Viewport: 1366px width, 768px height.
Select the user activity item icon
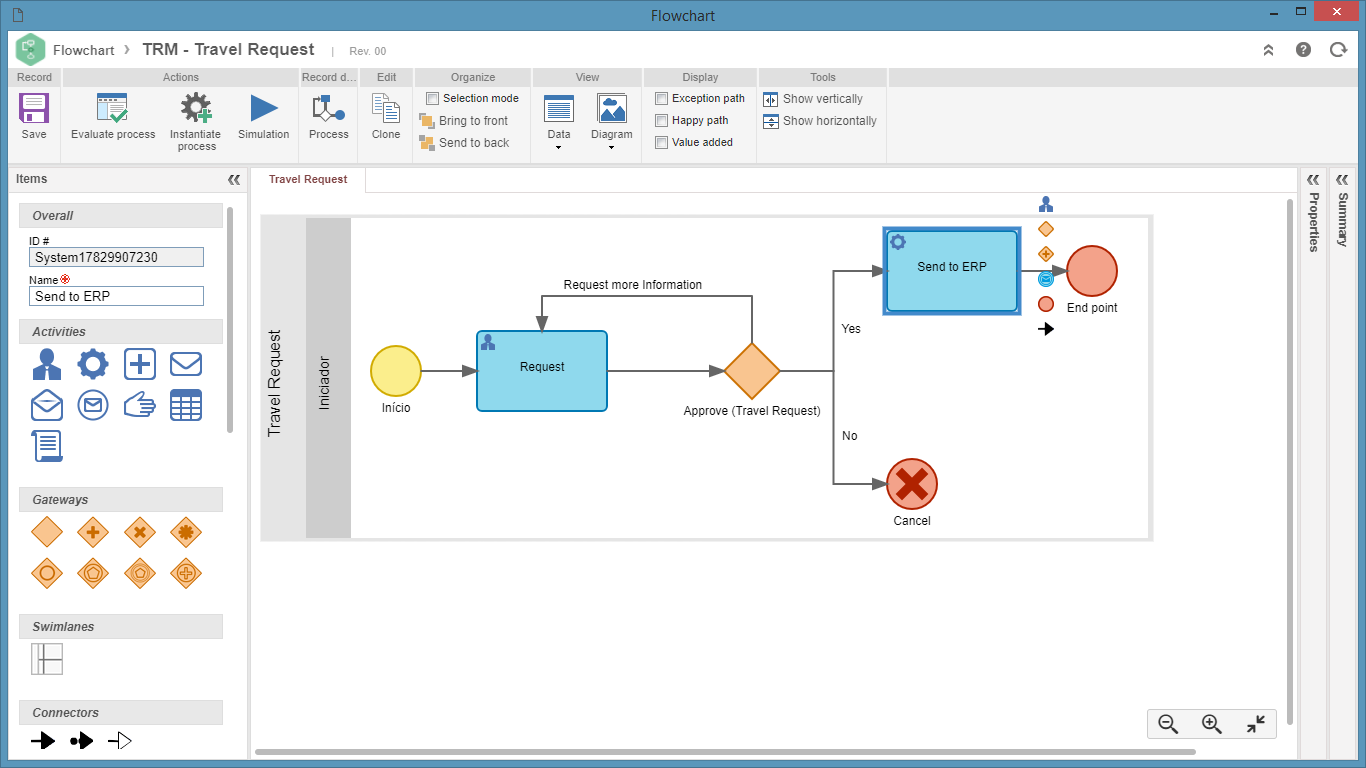[47, 364]
